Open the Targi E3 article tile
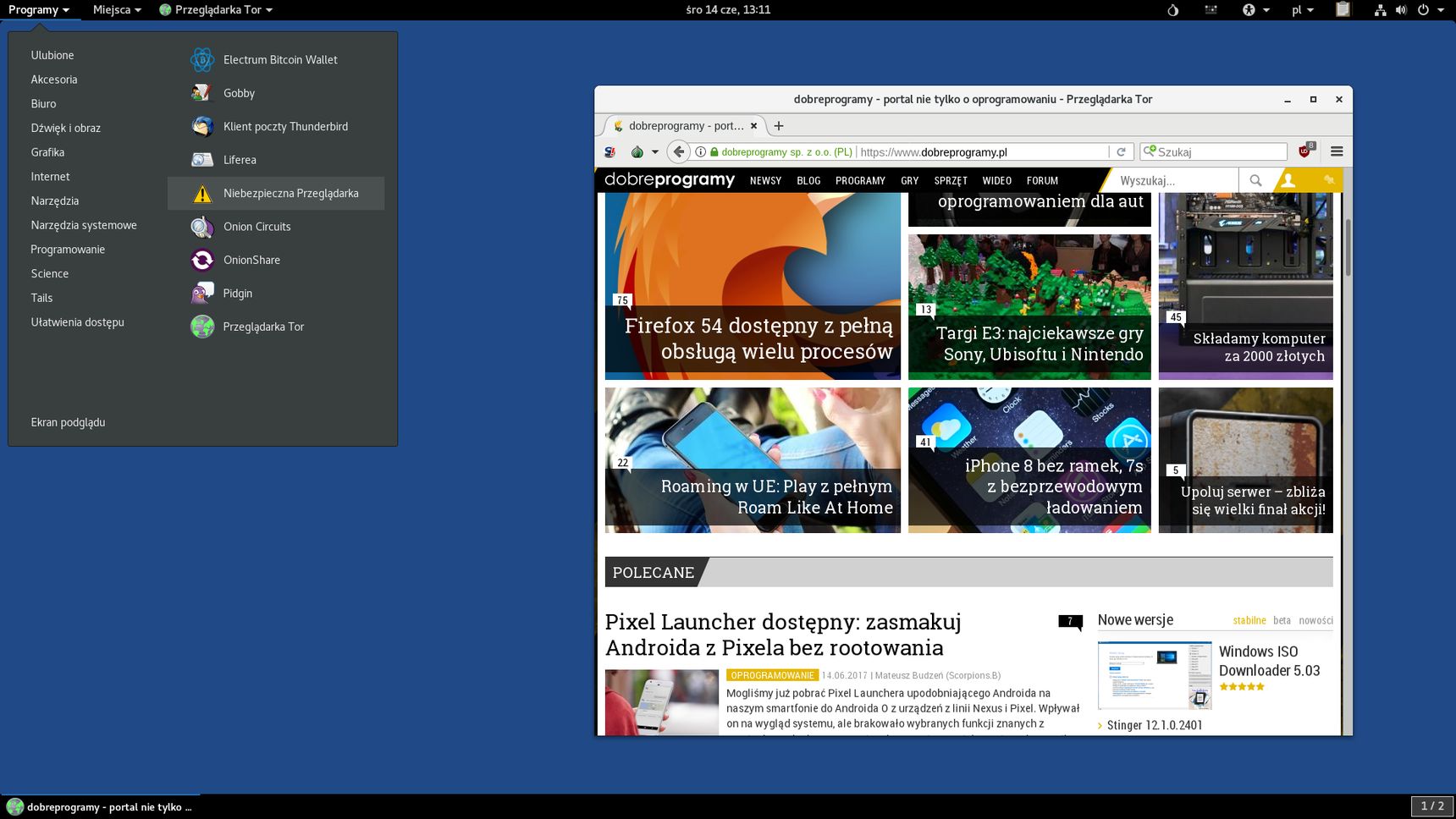The image size is (1456, 819). coord(1029,307)
